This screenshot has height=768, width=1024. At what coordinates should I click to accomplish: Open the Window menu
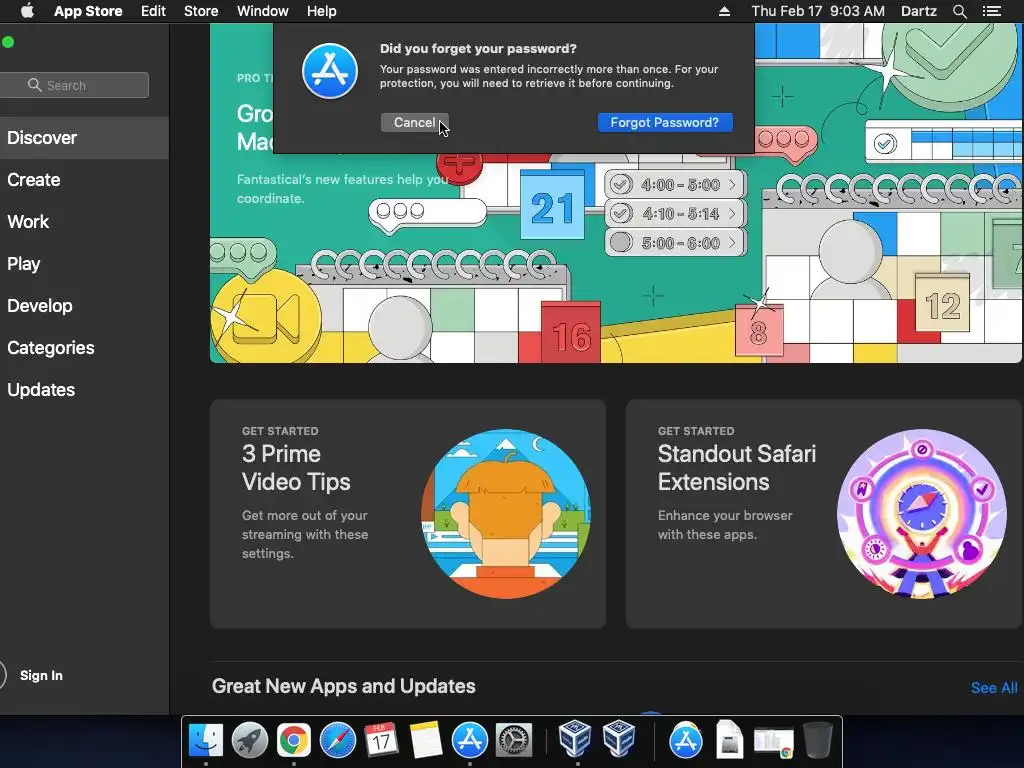point(263,11)
